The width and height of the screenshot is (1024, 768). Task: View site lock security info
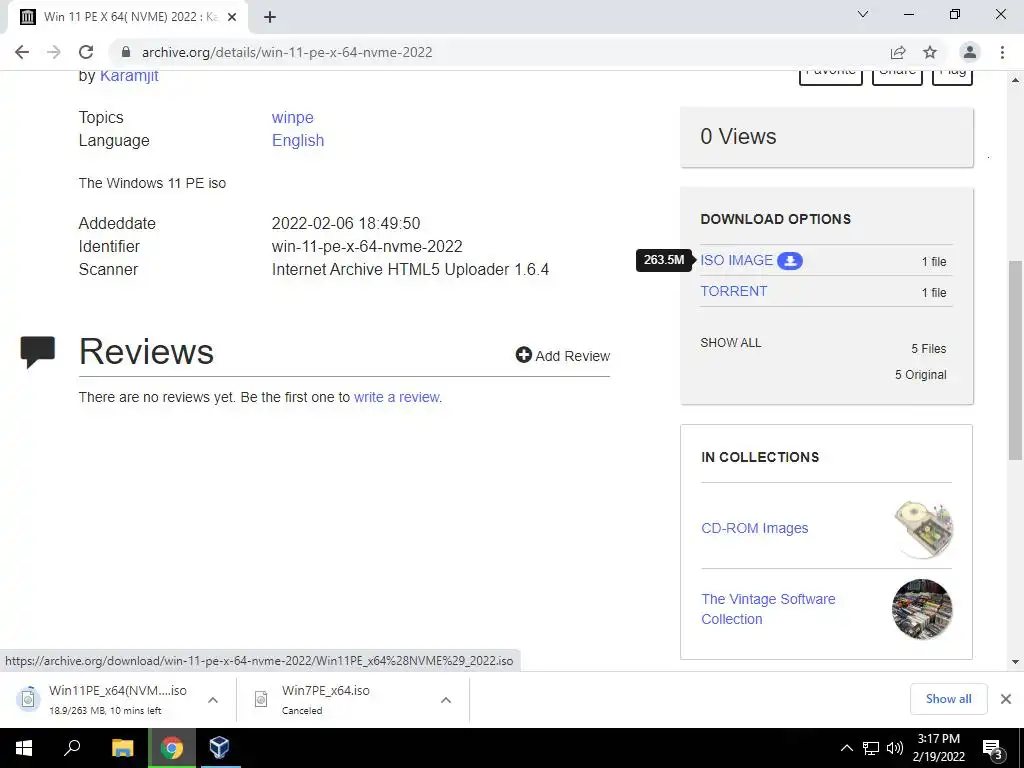[126, 52]
